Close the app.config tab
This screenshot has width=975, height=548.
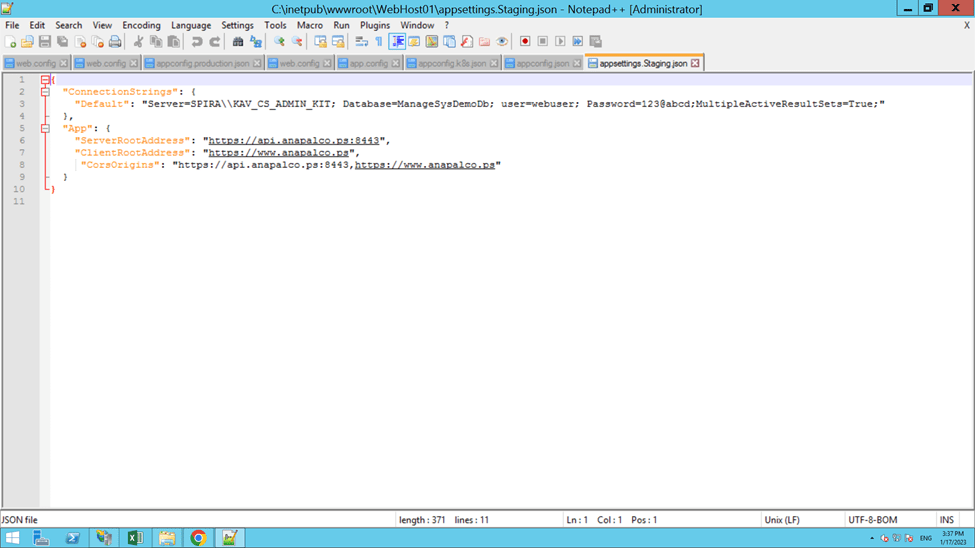[x=395, y=63]
